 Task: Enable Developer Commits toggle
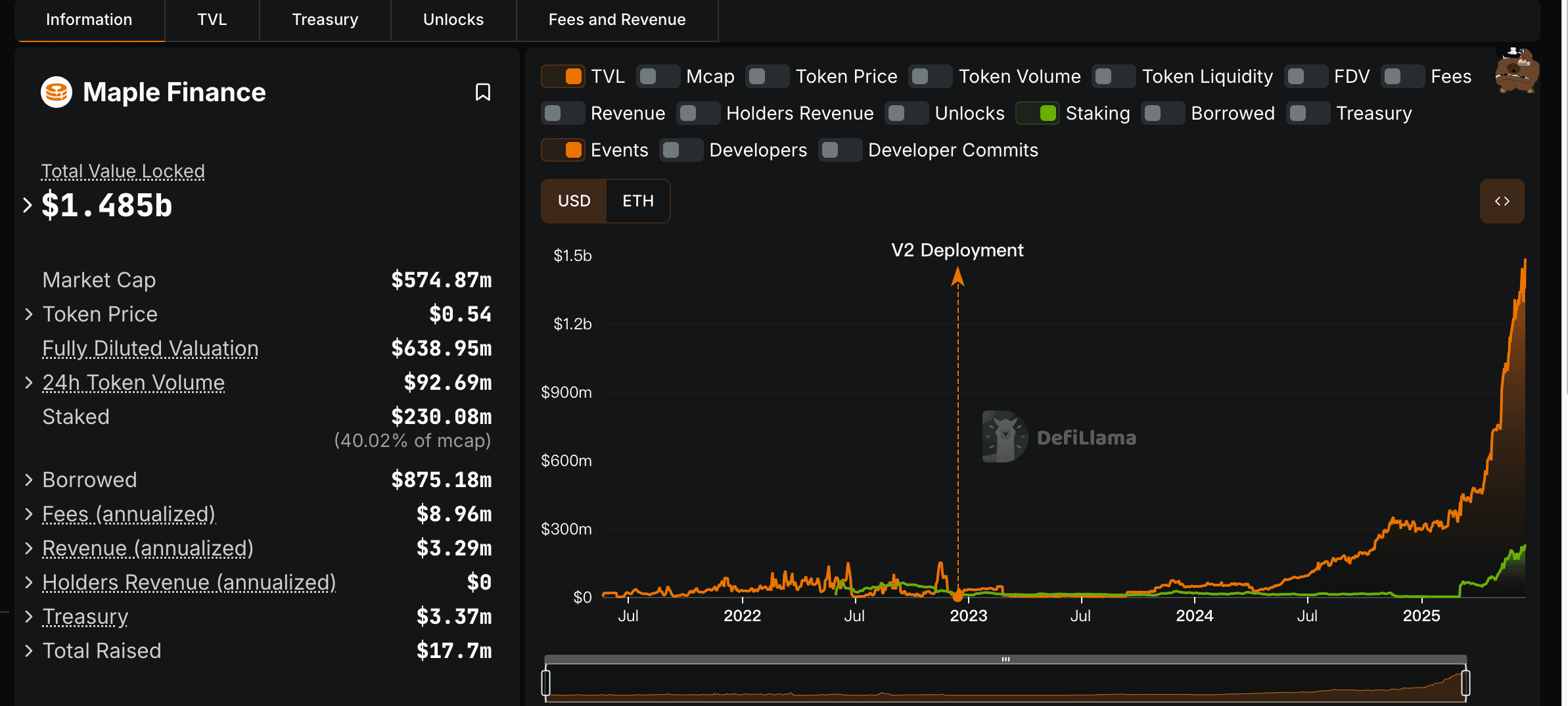(x=841, y=150)
